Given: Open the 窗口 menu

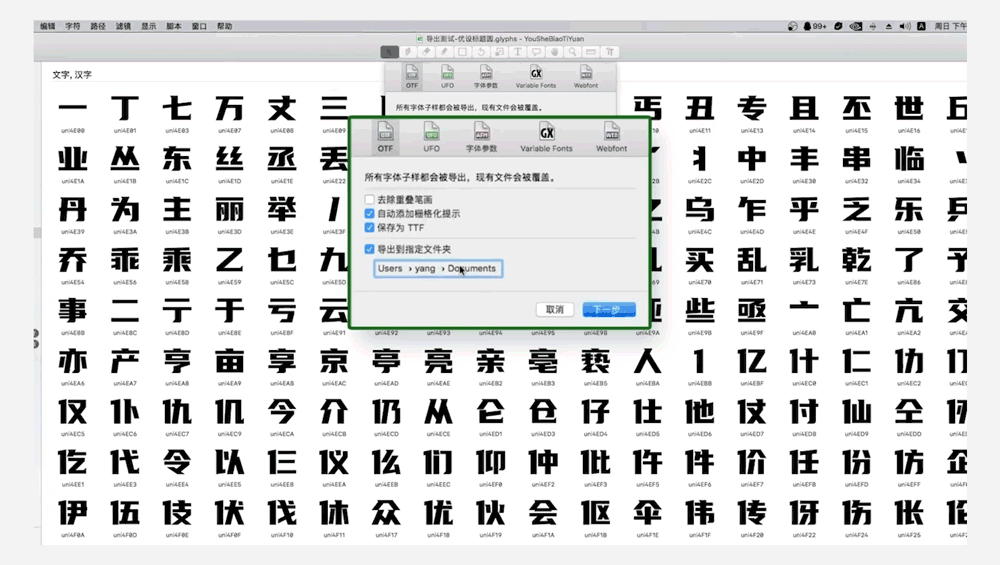Looking at the screenshot, I should pyautogui.click(x=199, y=26).
